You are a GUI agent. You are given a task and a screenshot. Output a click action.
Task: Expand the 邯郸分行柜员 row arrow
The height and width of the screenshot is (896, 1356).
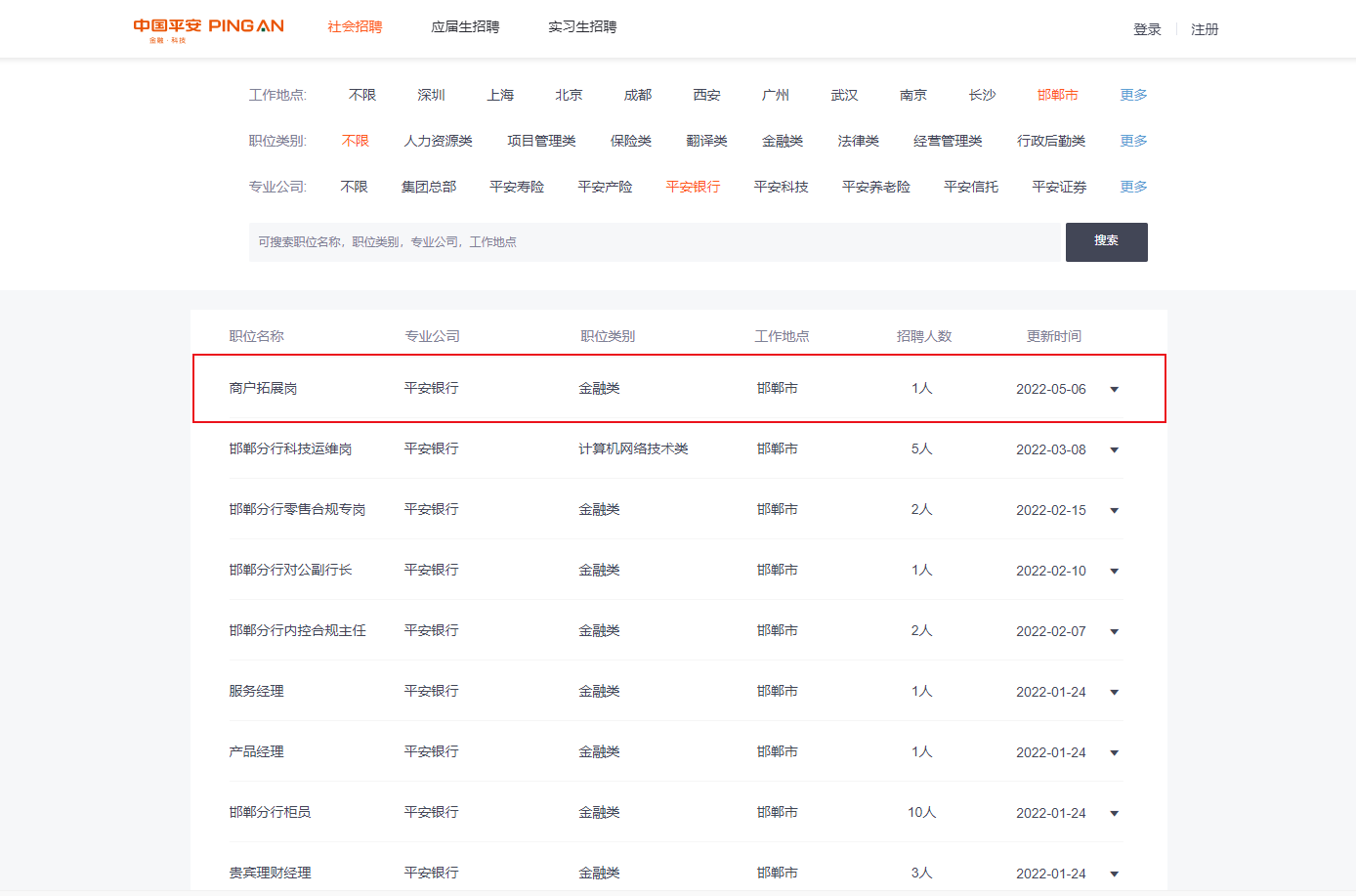[1114, 814]
